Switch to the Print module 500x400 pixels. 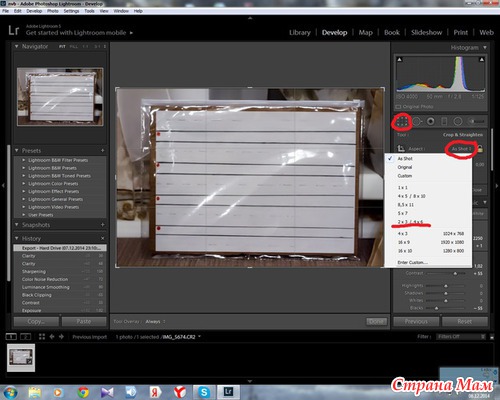point(461,33)
